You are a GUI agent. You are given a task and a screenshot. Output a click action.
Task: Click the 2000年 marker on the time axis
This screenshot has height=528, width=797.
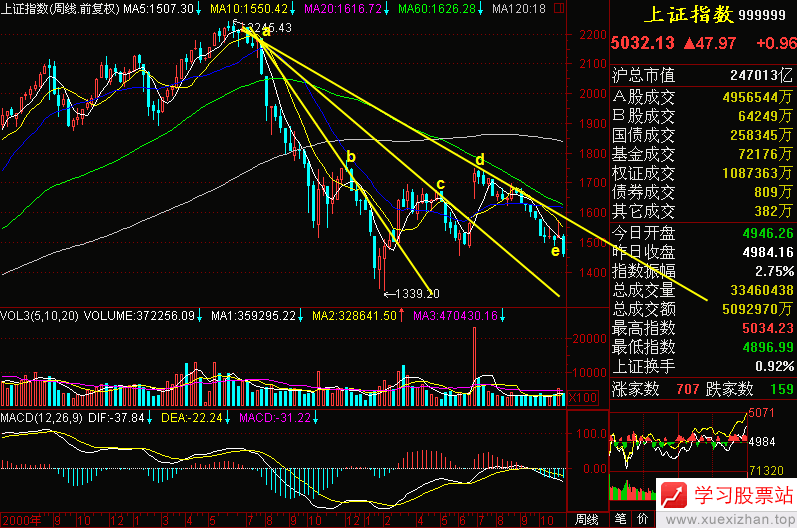pos(21,520)
